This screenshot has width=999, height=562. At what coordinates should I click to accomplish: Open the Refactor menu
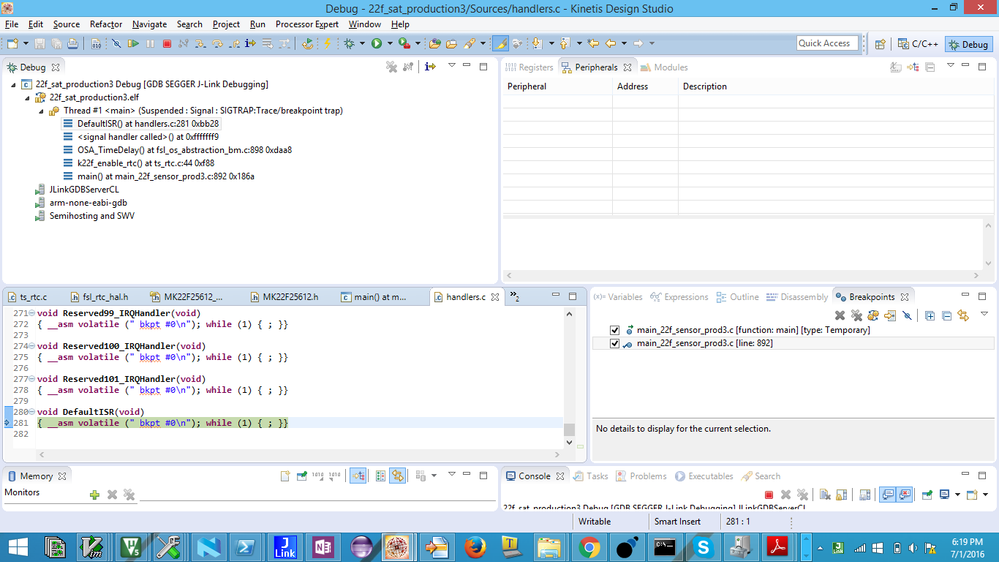[x=106, y=24]
